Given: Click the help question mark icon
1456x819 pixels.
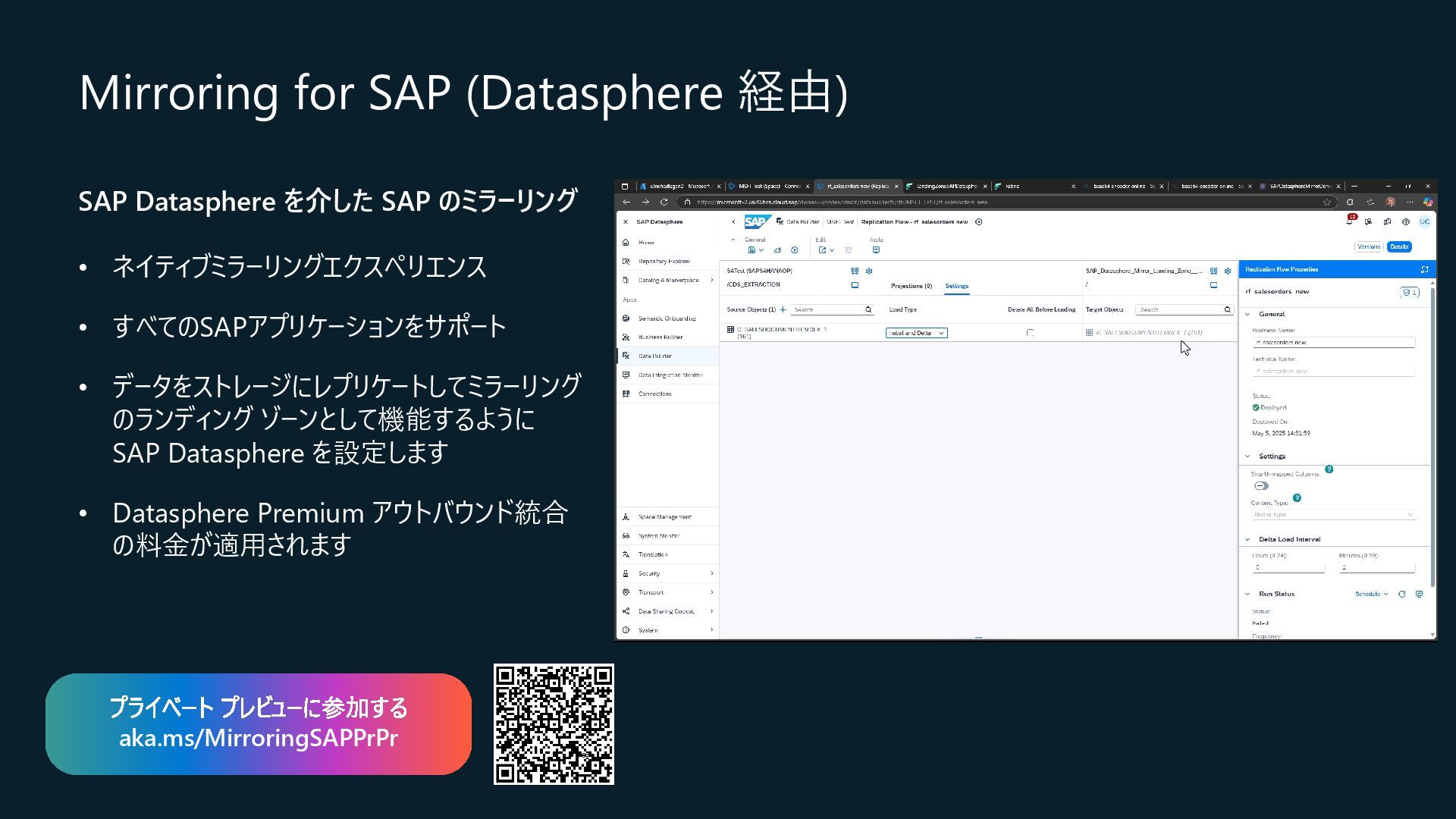Looking at the screenshot, I should [1405, 222].
